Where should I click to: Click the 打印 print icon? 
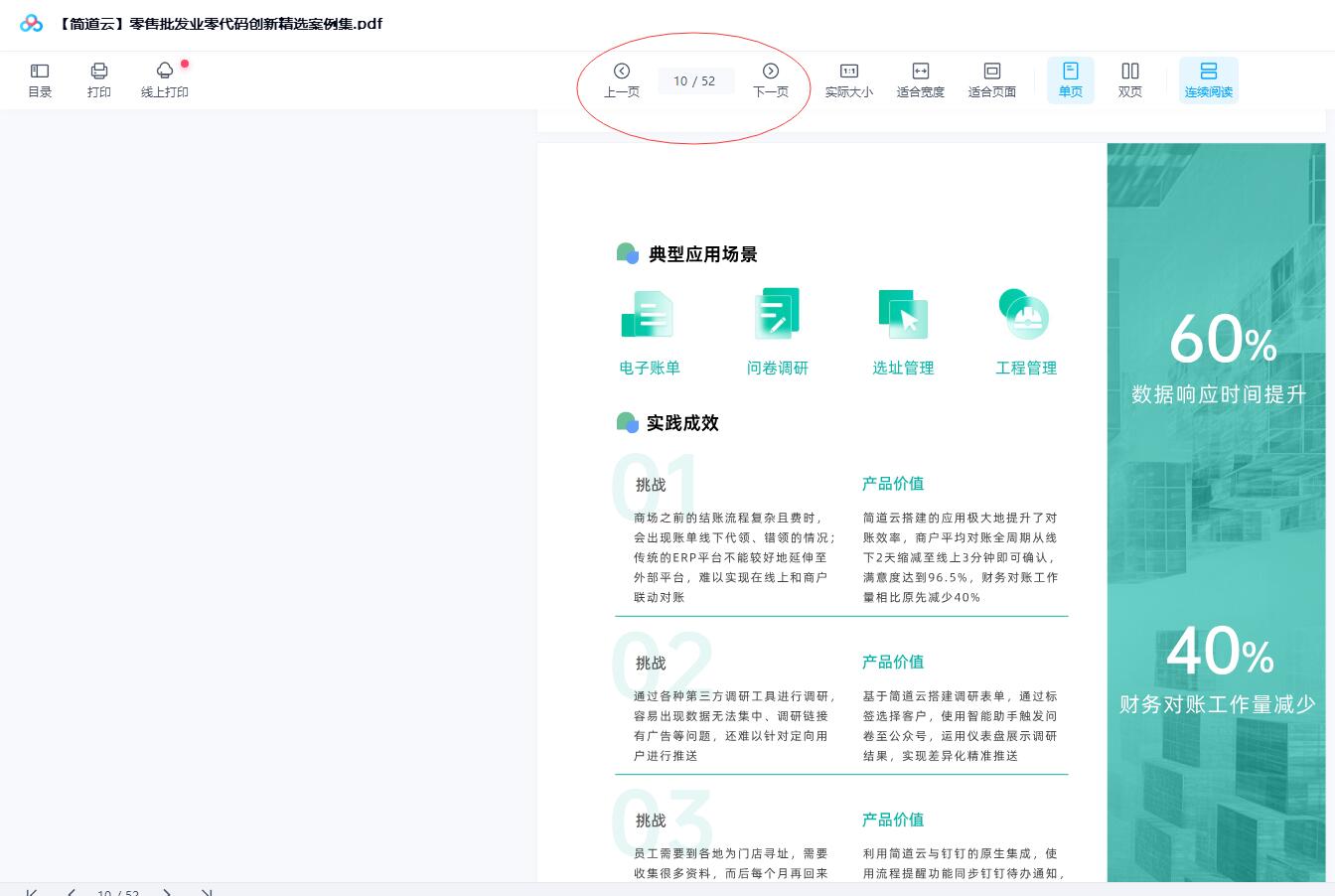coord(99,79)
